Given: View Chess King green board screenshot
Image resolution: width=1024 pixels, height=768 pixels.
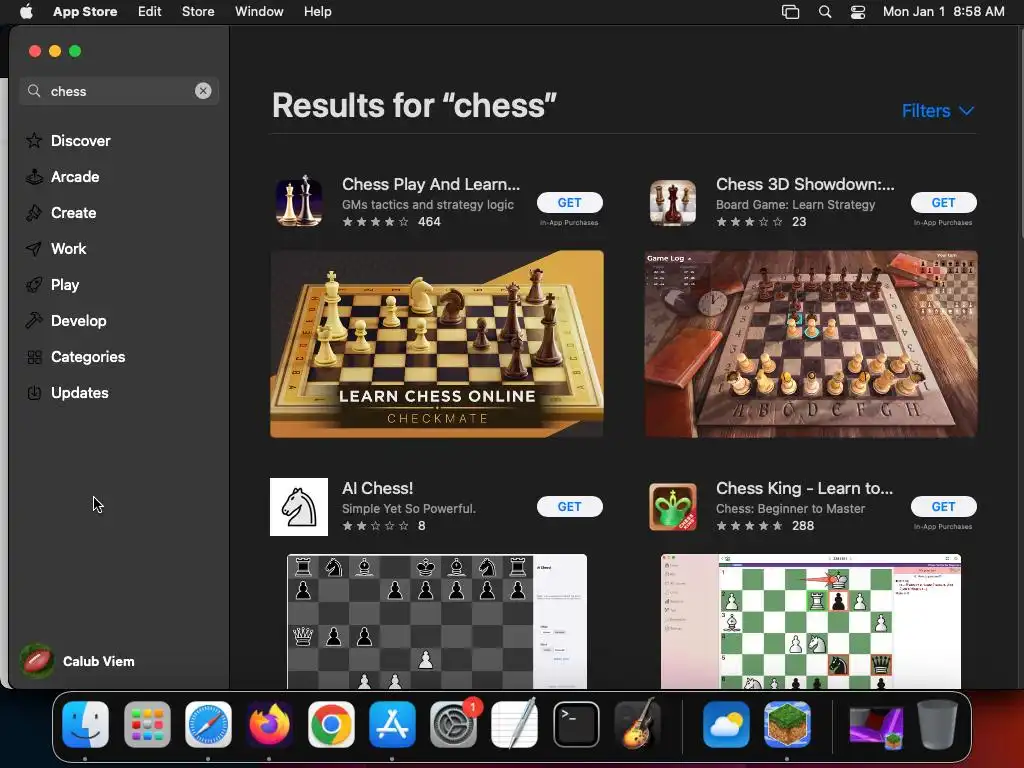Looking at the screenshot, I should click(x=811, y=621).
